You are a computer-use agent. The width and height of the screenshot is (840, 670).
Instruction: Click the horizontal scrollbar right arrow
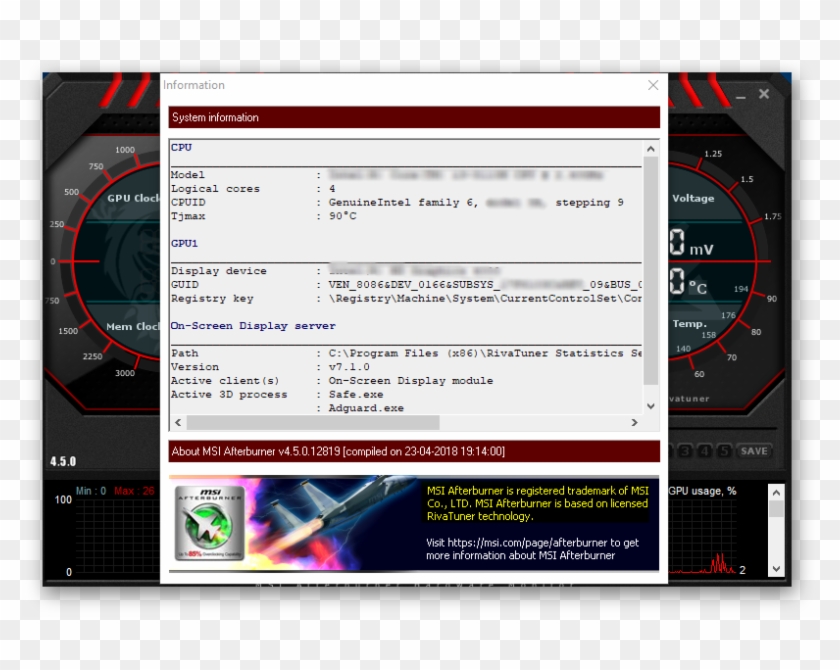(633, 424)
